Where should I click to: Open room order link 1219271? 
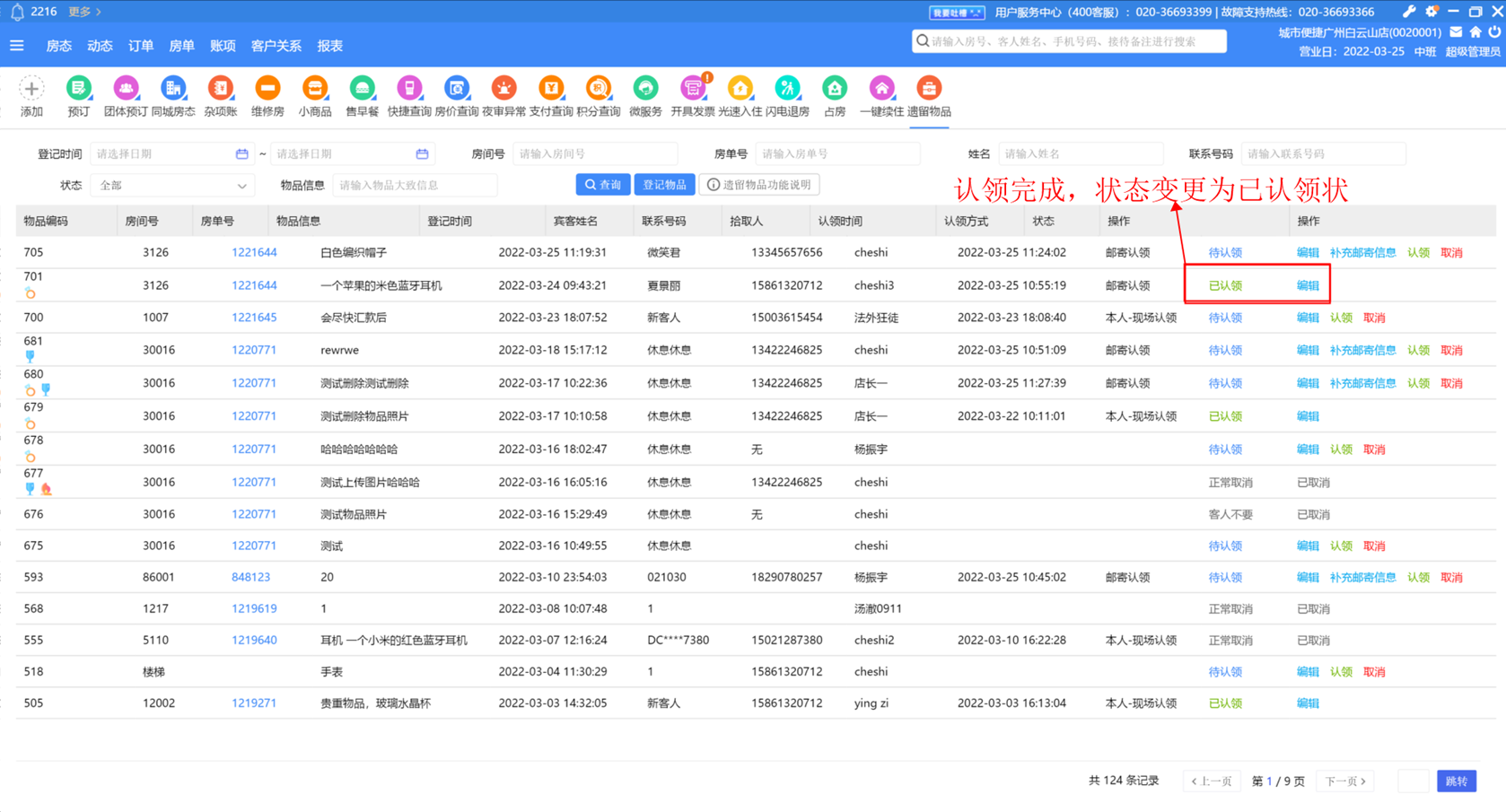(254, 703)
